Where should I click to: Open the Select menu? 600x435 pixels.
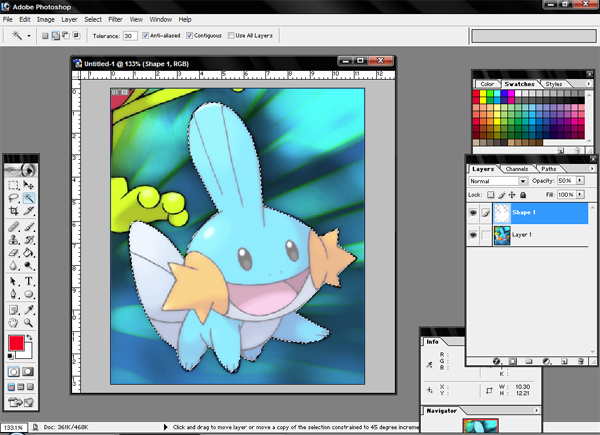pos(93,20)
